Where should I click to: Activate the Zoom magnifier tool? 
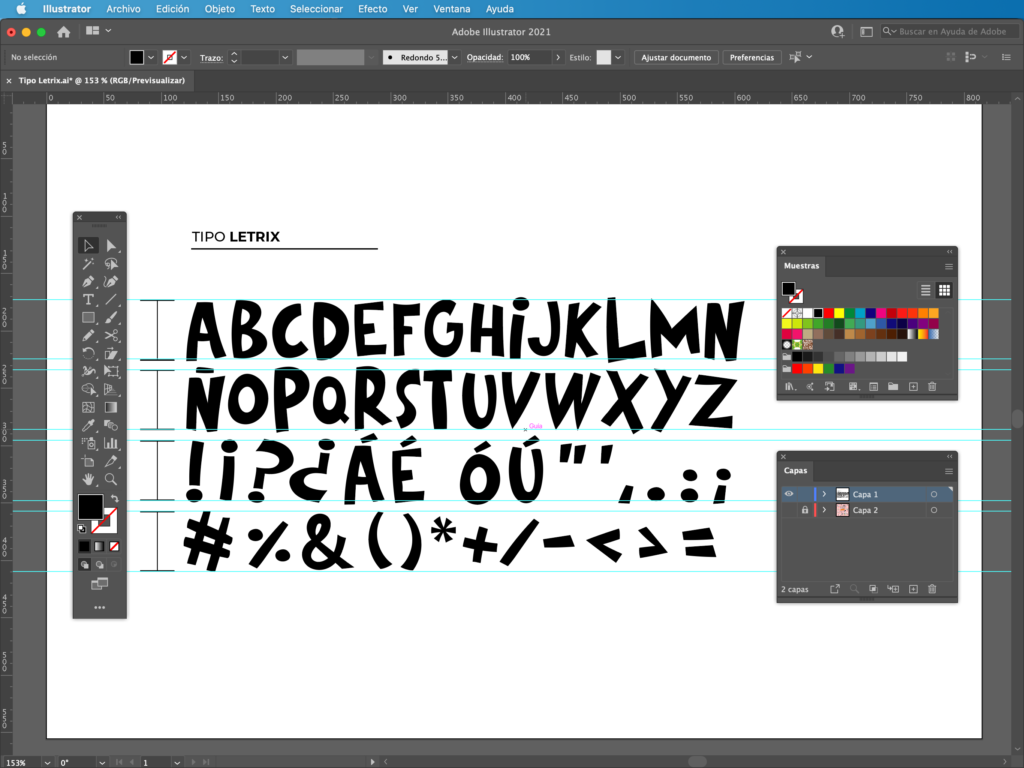(111, 479)
